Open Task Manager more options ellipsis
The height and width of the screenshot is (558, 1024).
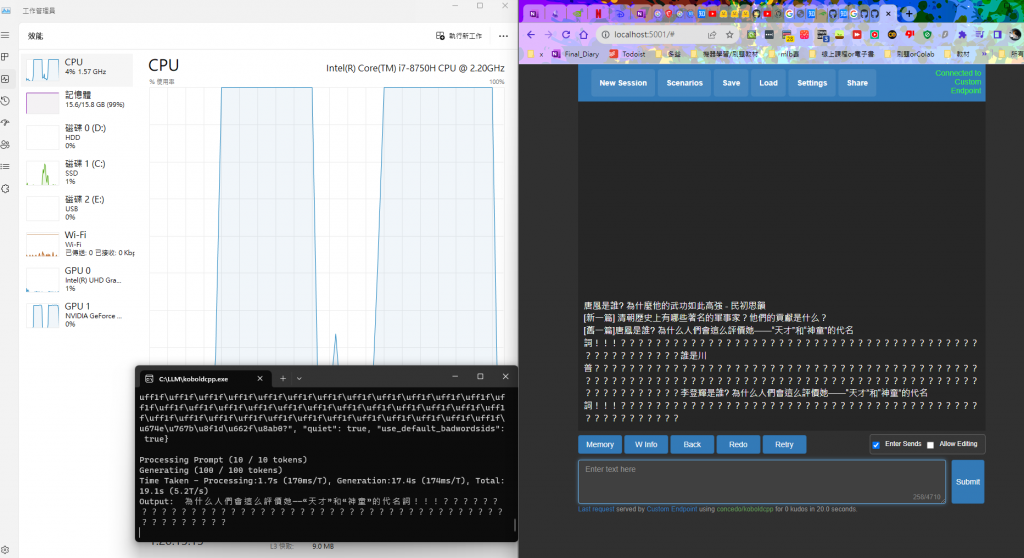tap(504, 36)
